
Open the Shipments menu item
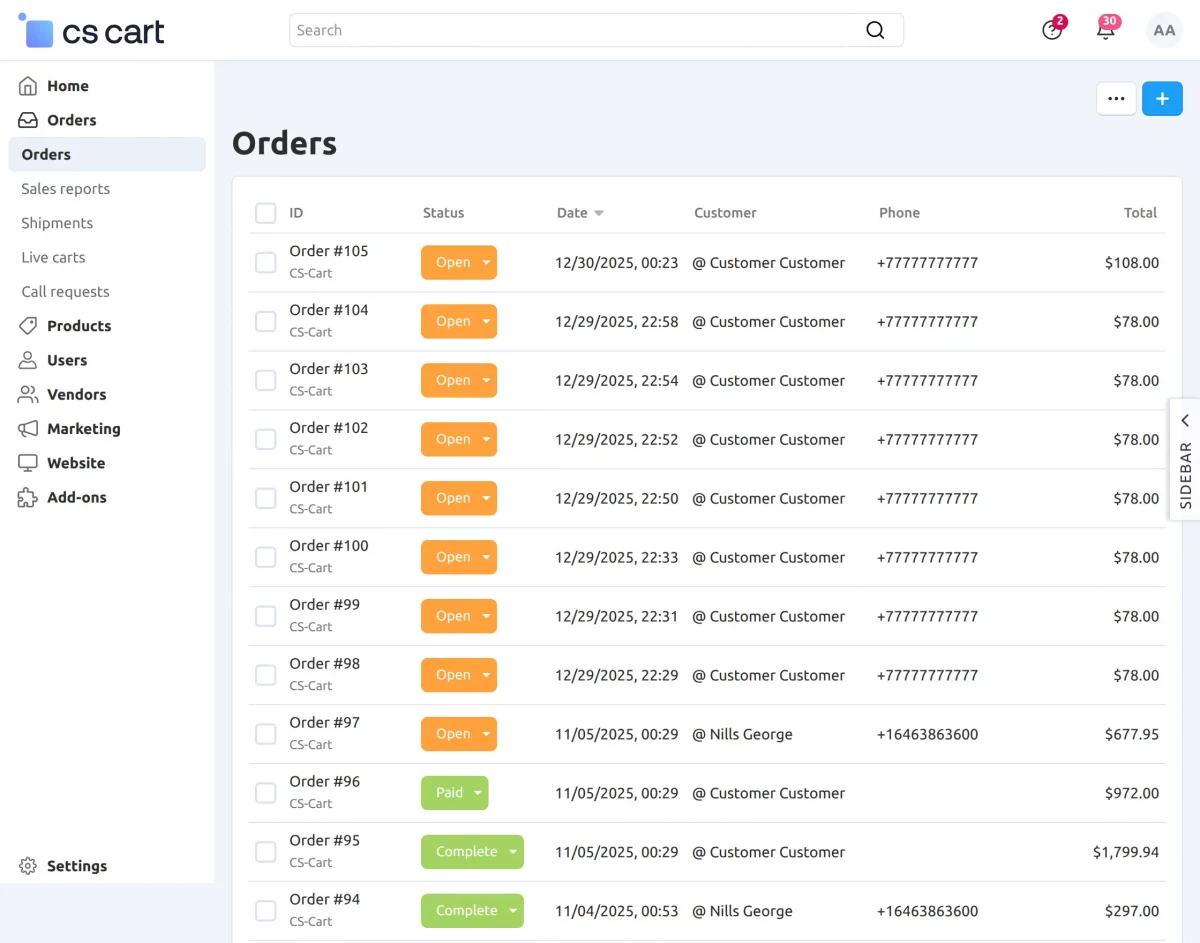pyautogui.click(x=56, y=222)
